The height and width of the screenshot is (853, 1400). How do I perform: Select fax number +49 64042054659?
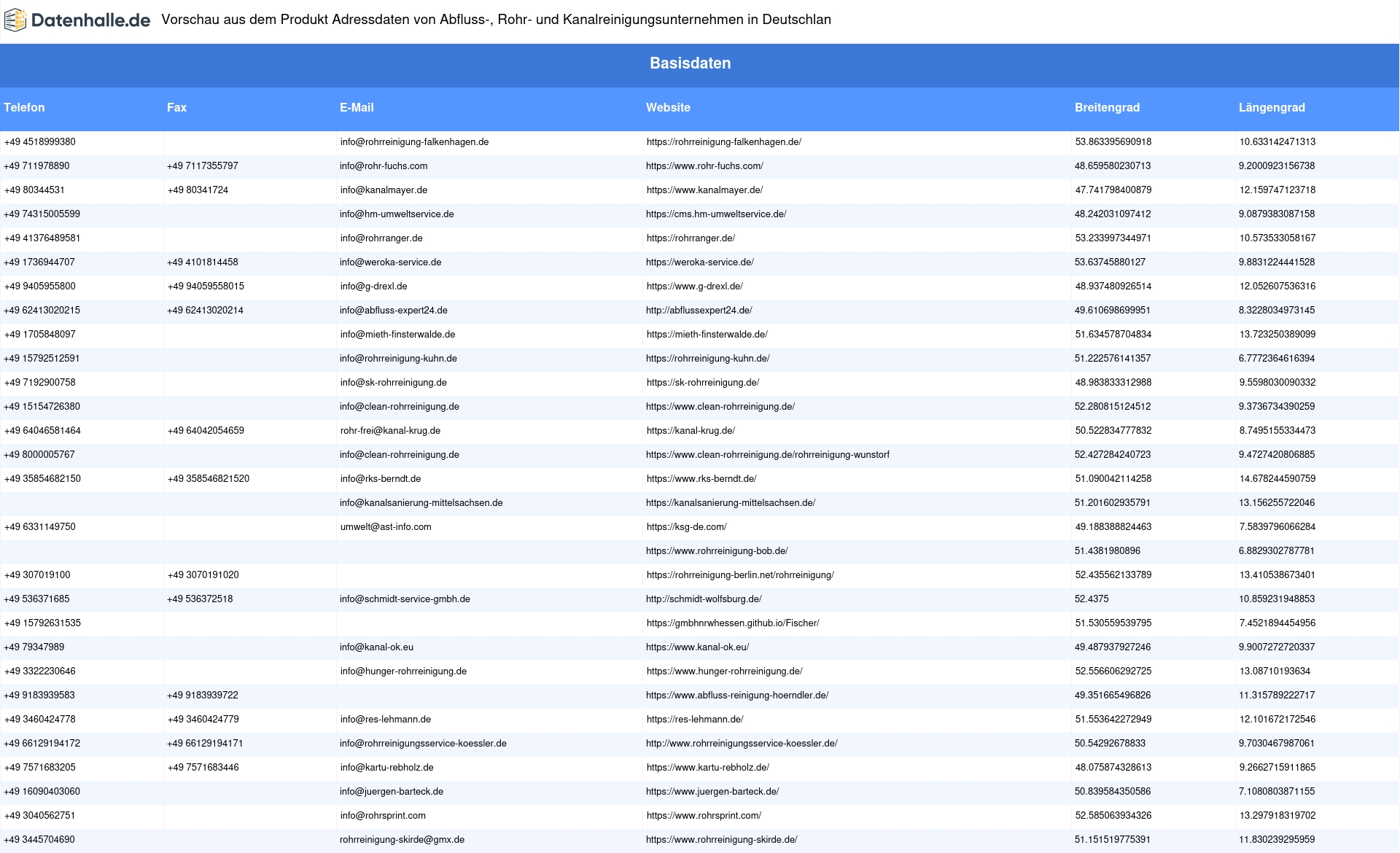pyautogui.click(x=206, y=431)
